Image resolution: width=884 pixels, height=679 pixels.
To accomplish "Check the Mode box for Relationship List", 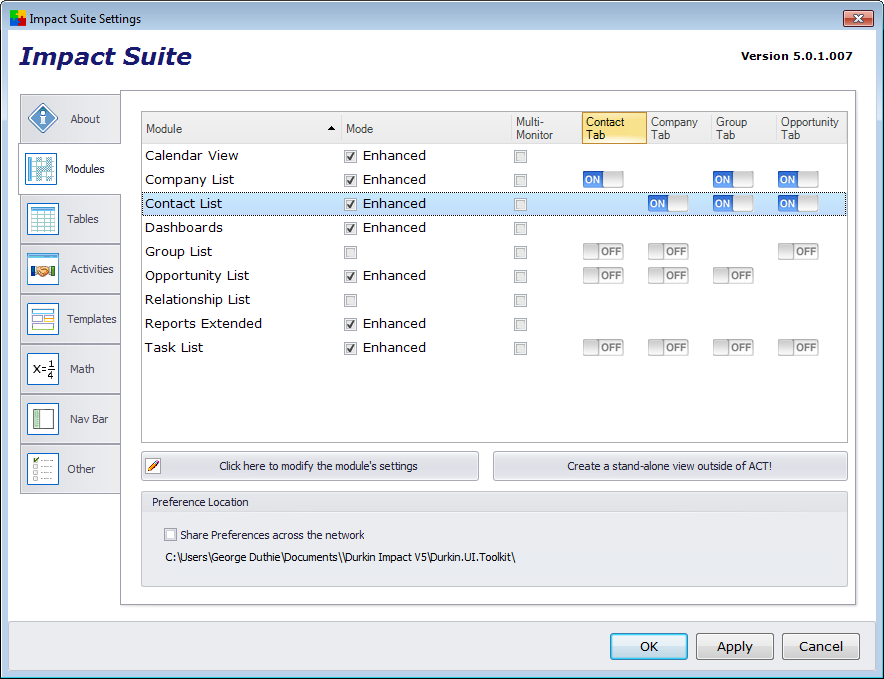I will [351, 300].
